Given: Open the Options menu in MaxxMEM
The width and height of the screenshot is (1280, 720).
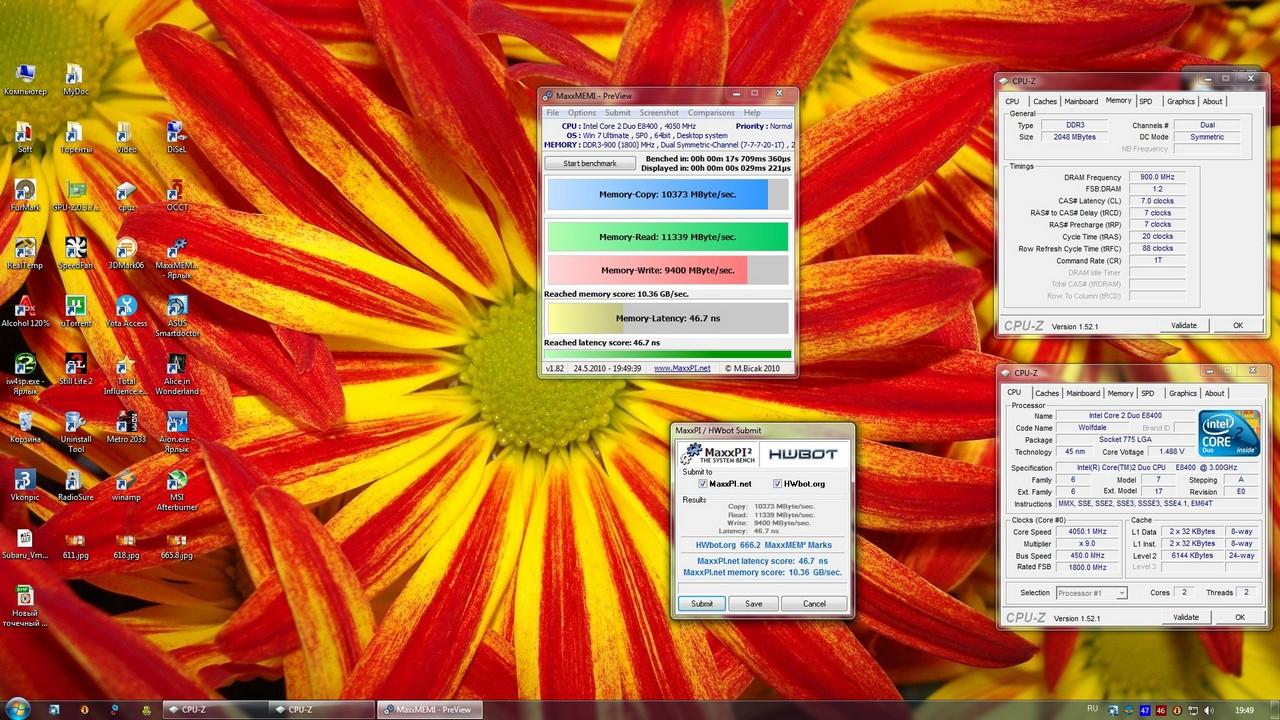Looking at the screenshot, I should pyautogui.click(x=582, y=113).
